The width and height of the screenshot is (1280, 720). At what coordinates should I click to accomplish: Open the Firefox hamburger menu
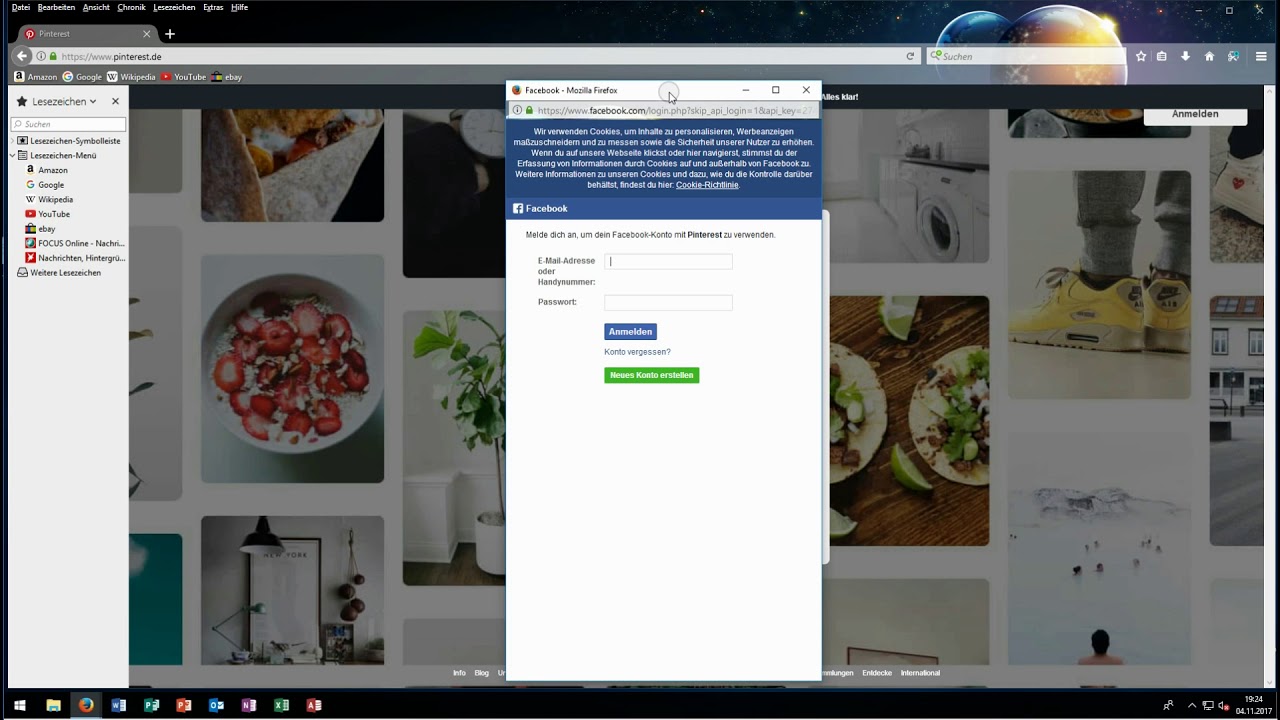click(x=1261, y=56)
